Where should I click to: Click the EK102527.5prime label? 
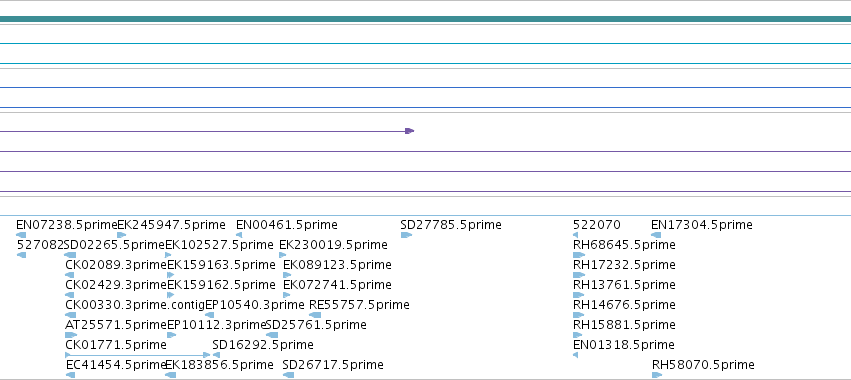[219, 245]
